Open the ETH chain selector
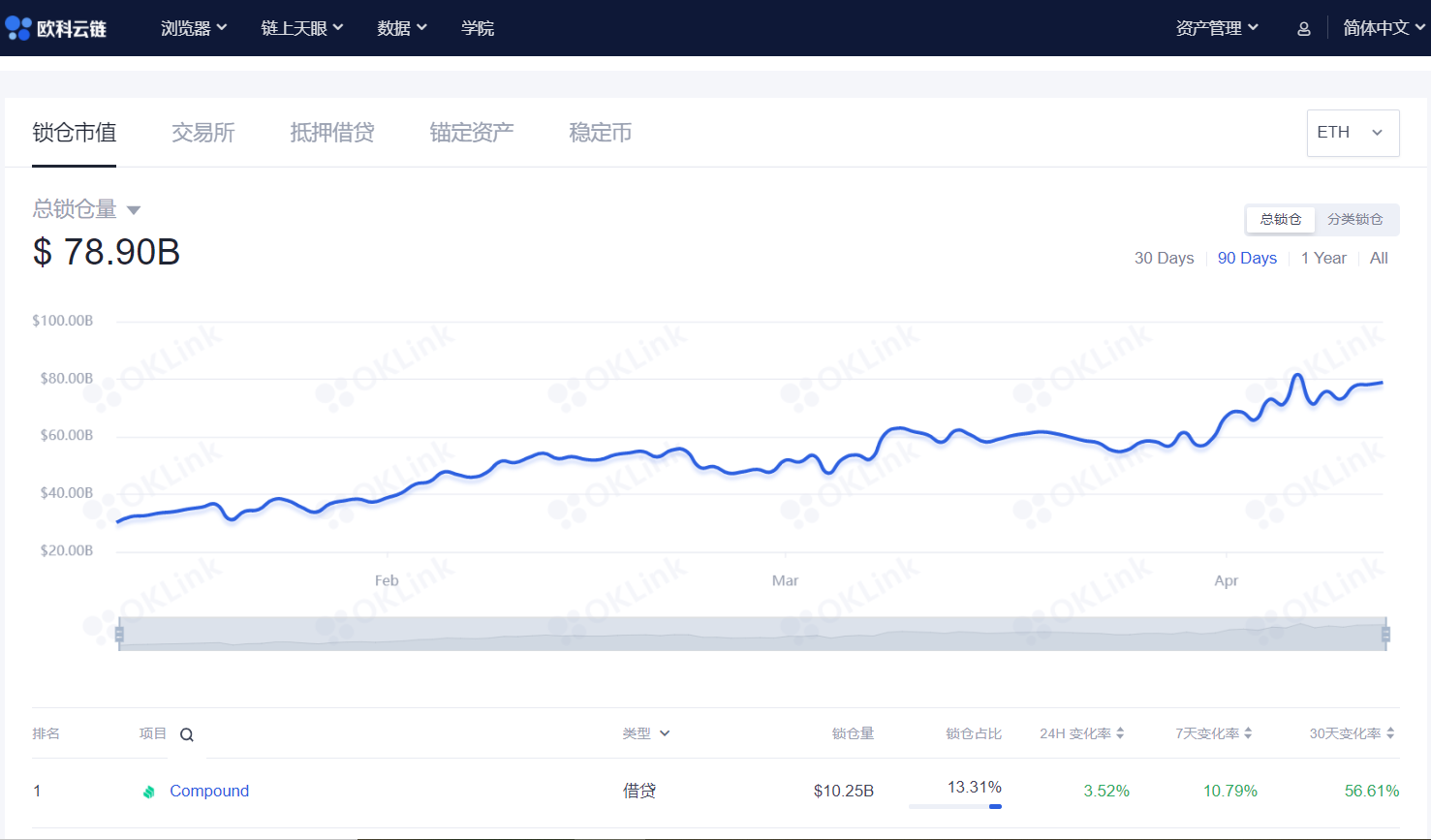The height and width of the screenshot is (840, 1431). [1353, 133]
